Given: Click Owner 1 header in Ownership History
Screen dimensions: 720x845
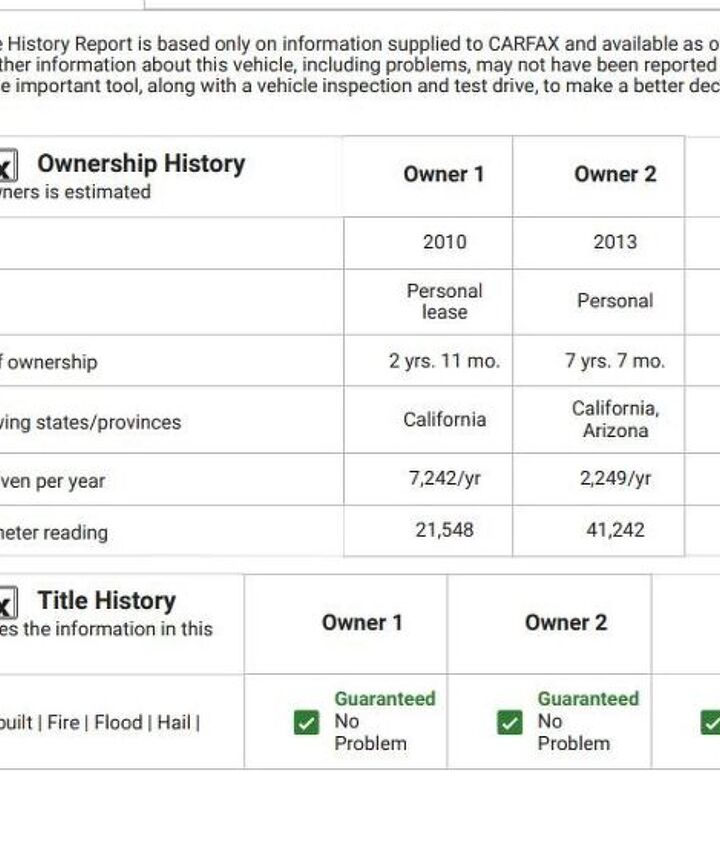Looking at the screenshot, I should 444,175.
